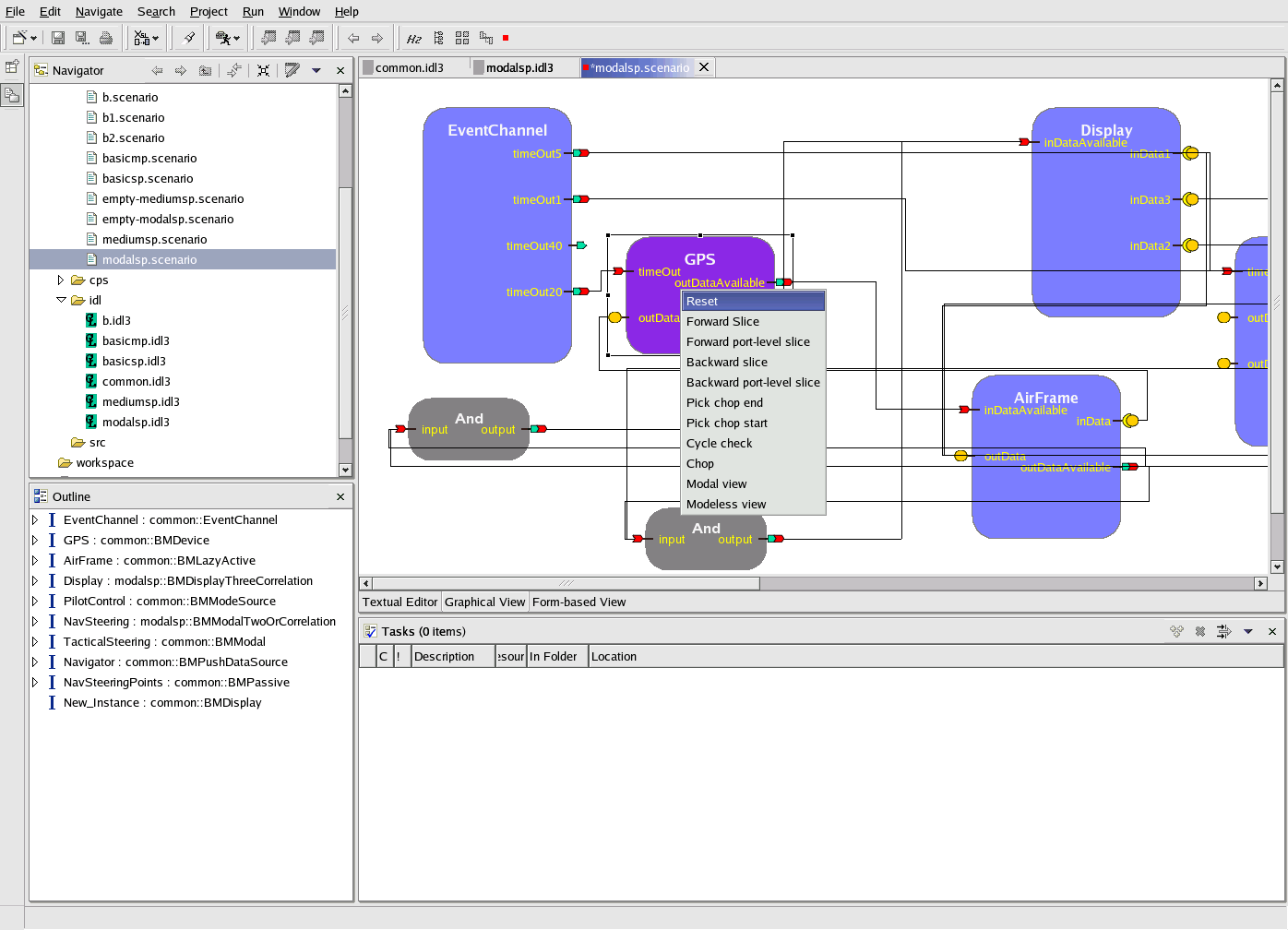This screenshot has height=930, width=1288.
Task: Expand the cps folder in Navigator
Action: (61, 280)
